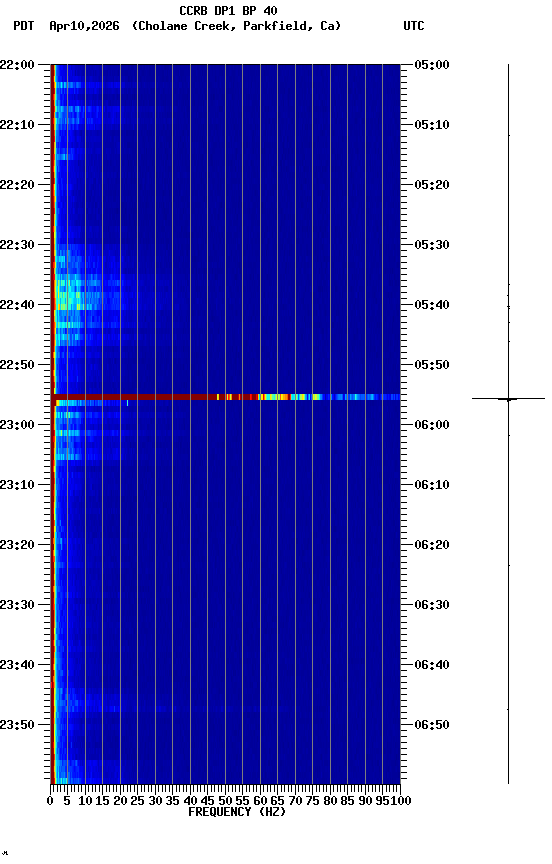Click the '5' frequency axis tick label
552x864 pixels.
67,802
